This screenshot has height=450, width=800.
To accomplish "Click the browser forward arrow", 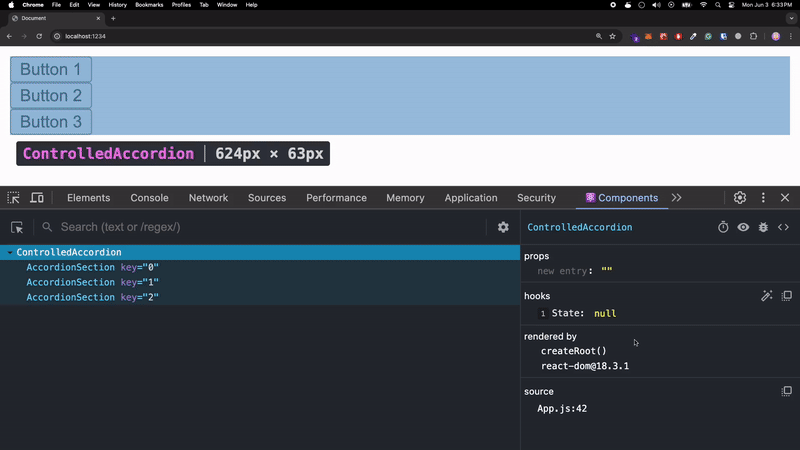I will (24, 36).
